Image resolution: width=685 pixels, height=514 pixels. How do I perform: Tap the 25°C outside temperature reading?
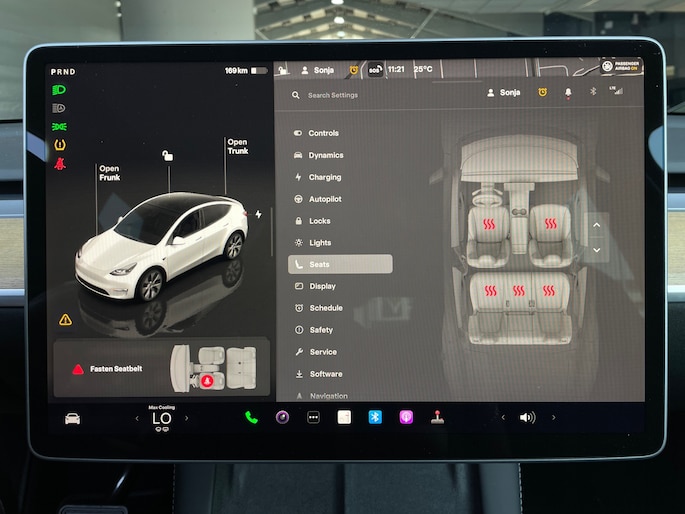point(423,69)
